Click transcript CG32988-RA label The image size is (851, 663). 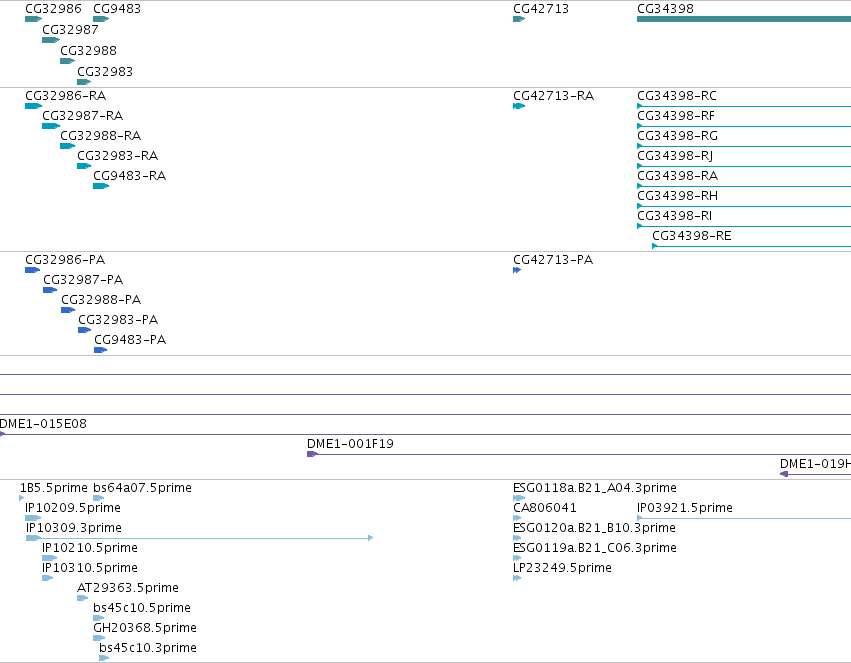coord(100,136)
